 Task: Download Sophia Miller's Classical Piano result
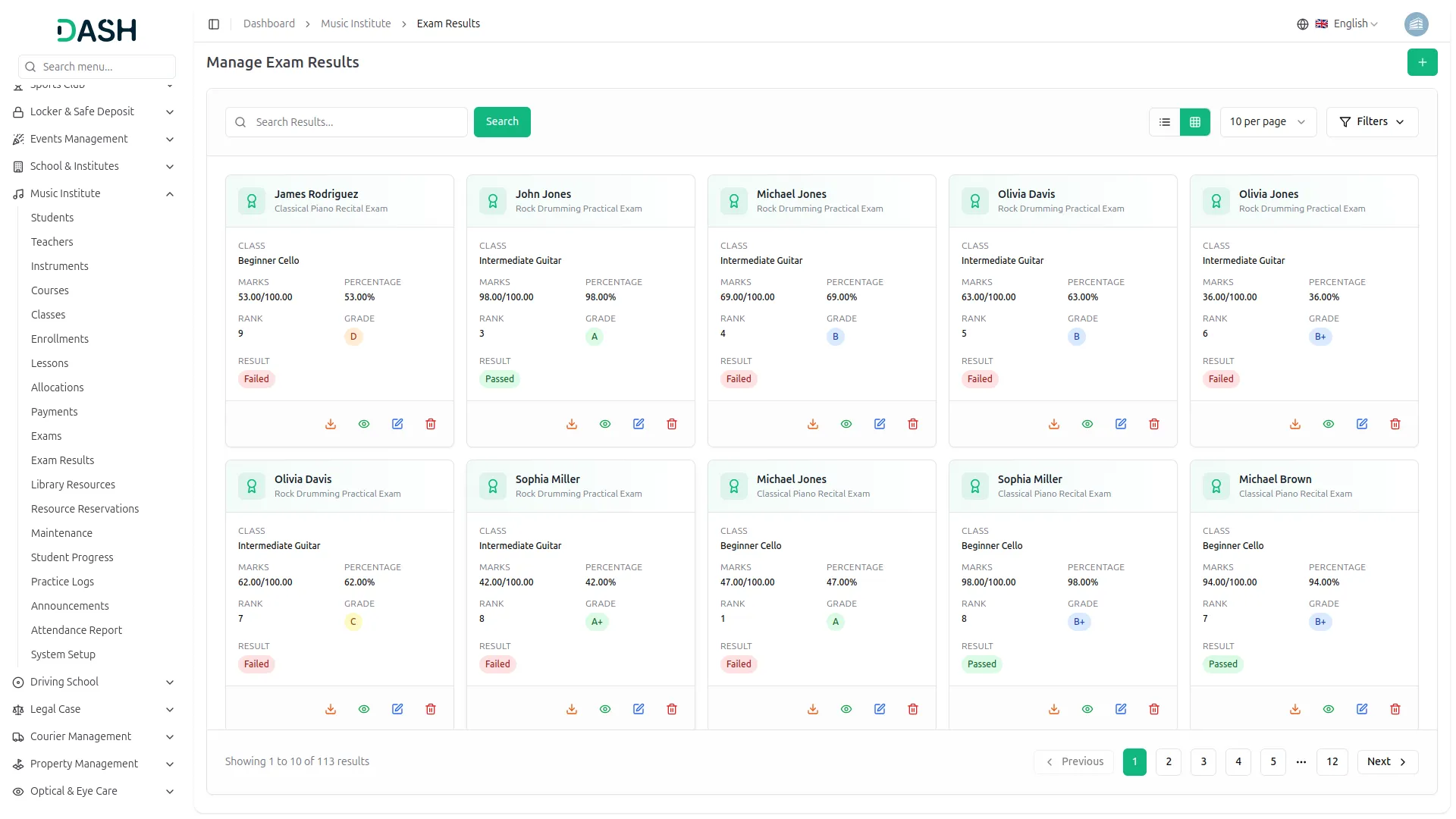click(x=1054, y=709)
